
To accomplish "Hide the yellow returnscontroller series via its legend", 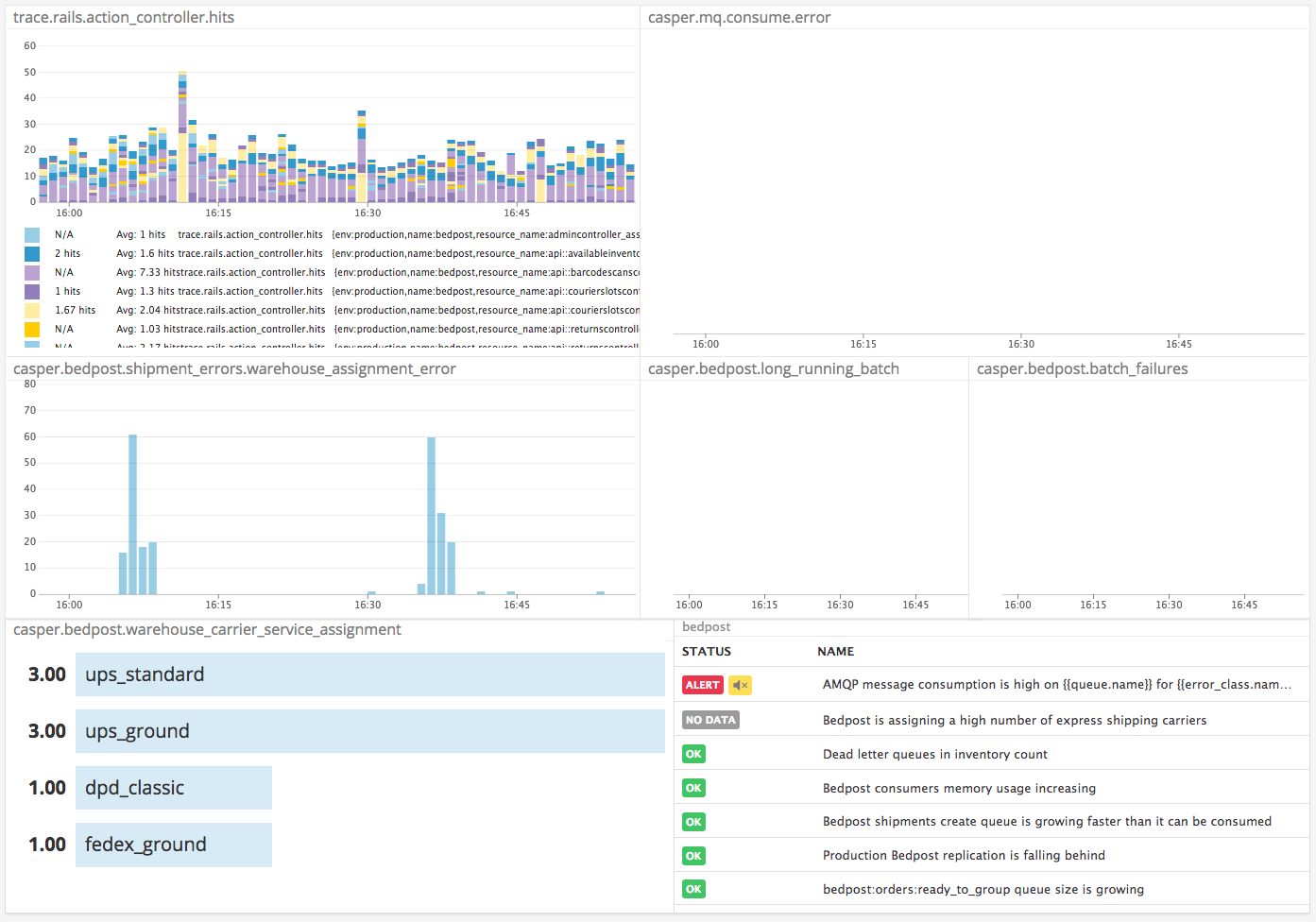I will point(32,329).
